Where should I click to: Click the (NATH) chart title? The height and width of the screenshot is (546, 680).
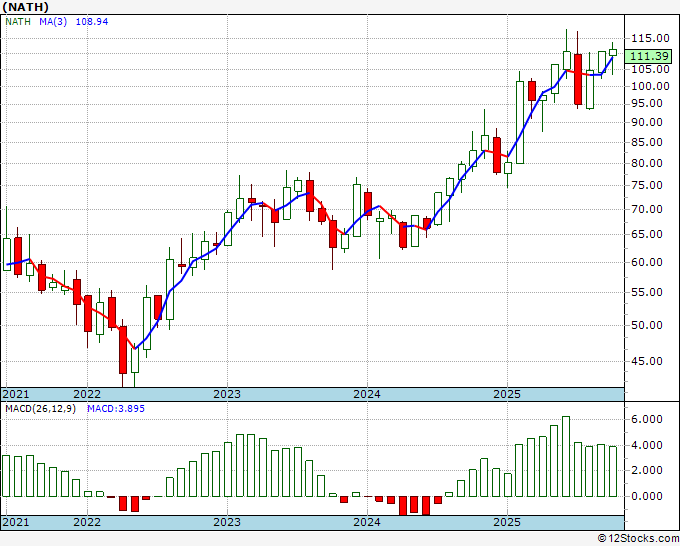coord(25,7)
